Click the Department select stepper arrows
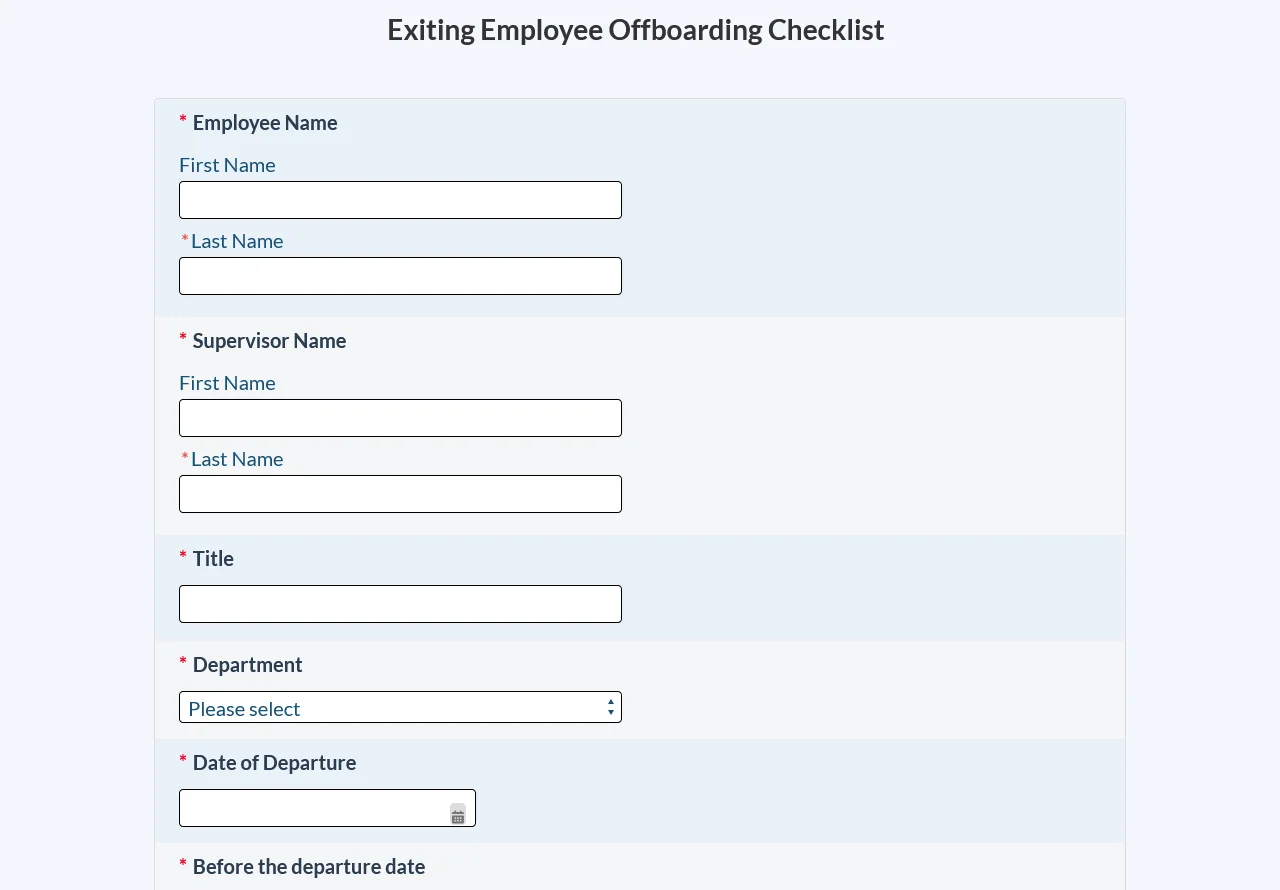Viewport: 1280px width, 890px height. pos(610,707)
